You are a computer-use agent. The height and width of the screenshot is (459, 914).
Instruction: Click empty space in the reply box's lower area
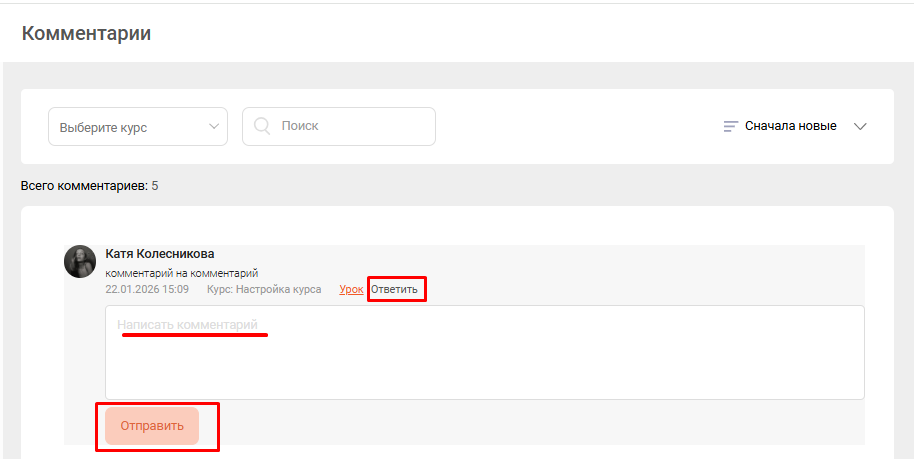(484, 378)
